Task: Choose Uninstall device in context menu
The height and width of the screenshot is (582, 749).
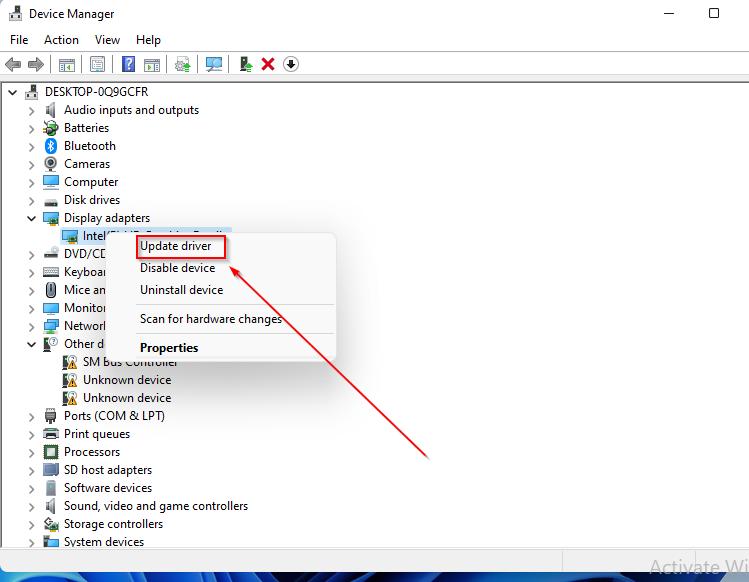Action: pos(182,290)
